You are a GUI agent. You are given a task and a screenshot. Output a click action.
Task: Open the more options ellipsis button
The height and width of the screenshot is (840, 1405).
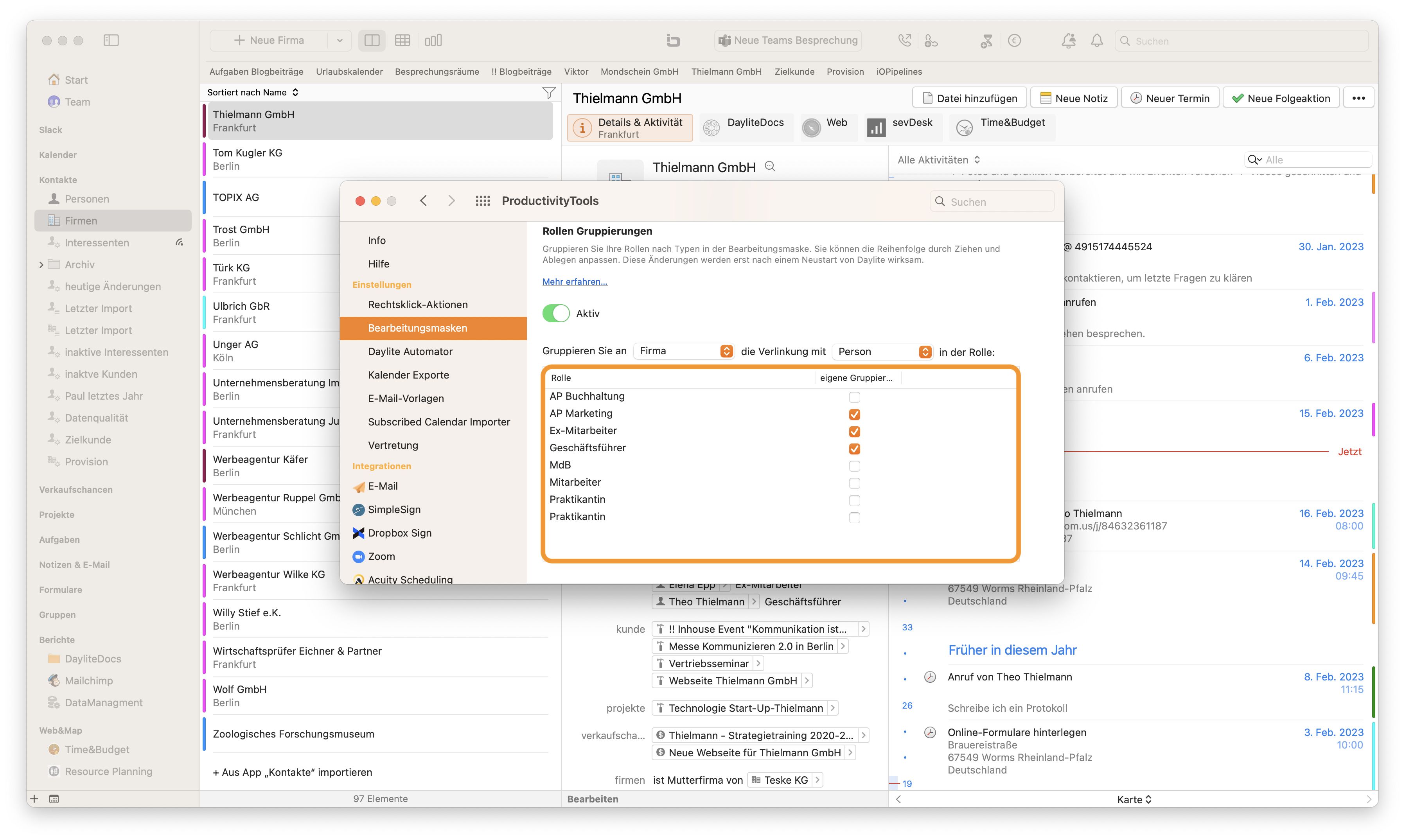coord(1358,98)
